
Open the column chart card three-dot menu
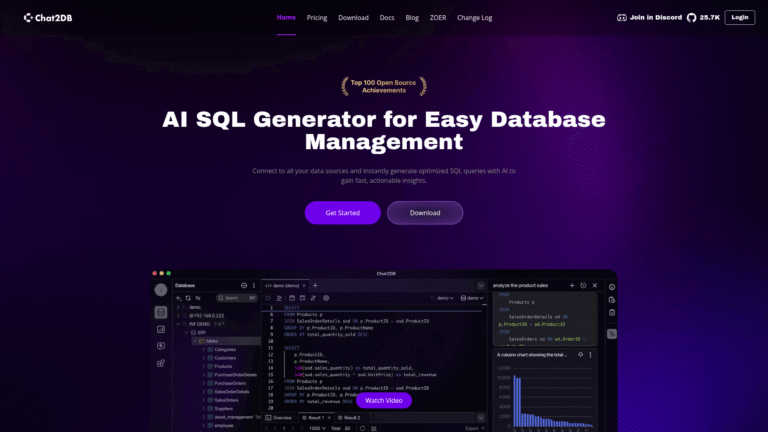[590, 355]
